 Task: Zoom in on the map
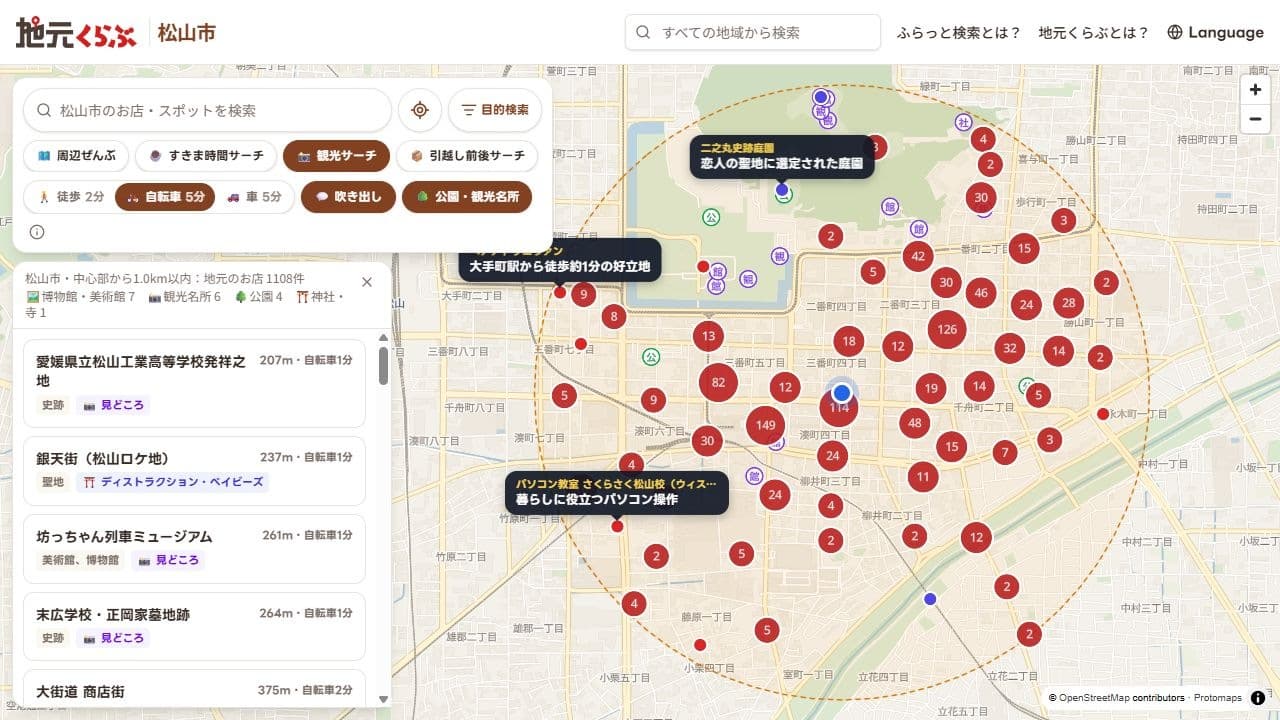pyautogui.click(x=1256, y=90)
